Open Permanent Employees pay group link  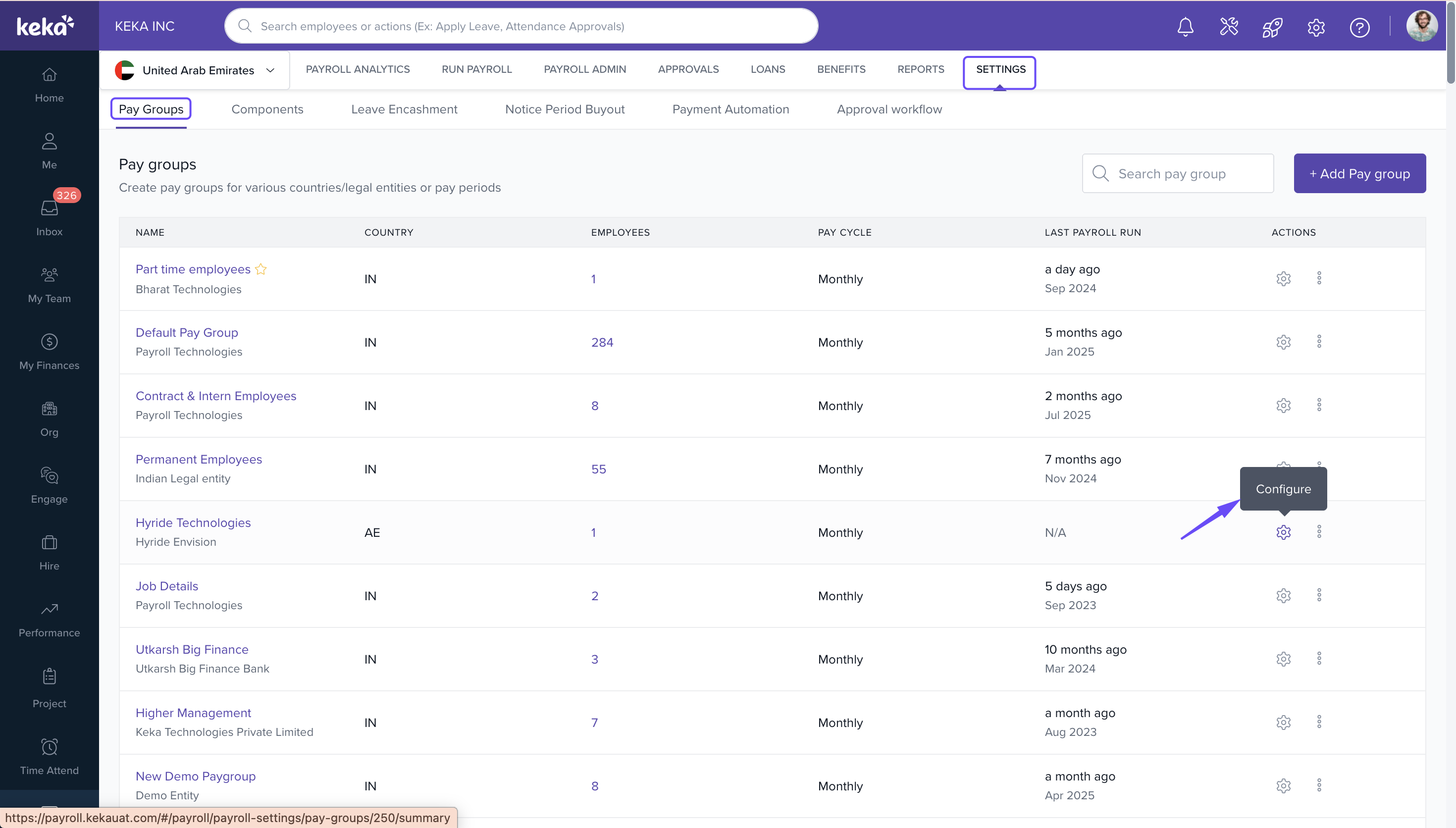[199, 459]
